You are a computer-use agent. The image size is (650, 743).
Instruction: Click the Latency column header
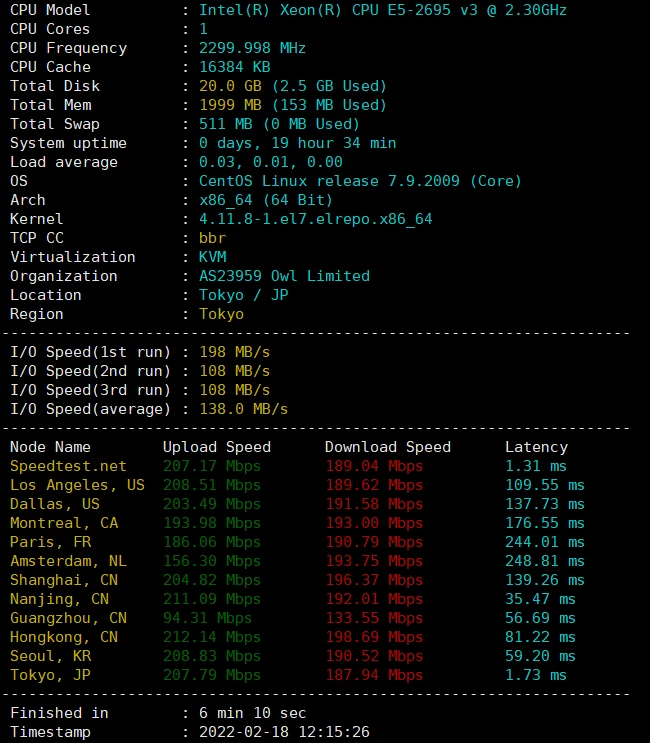[x=536, y=447]
